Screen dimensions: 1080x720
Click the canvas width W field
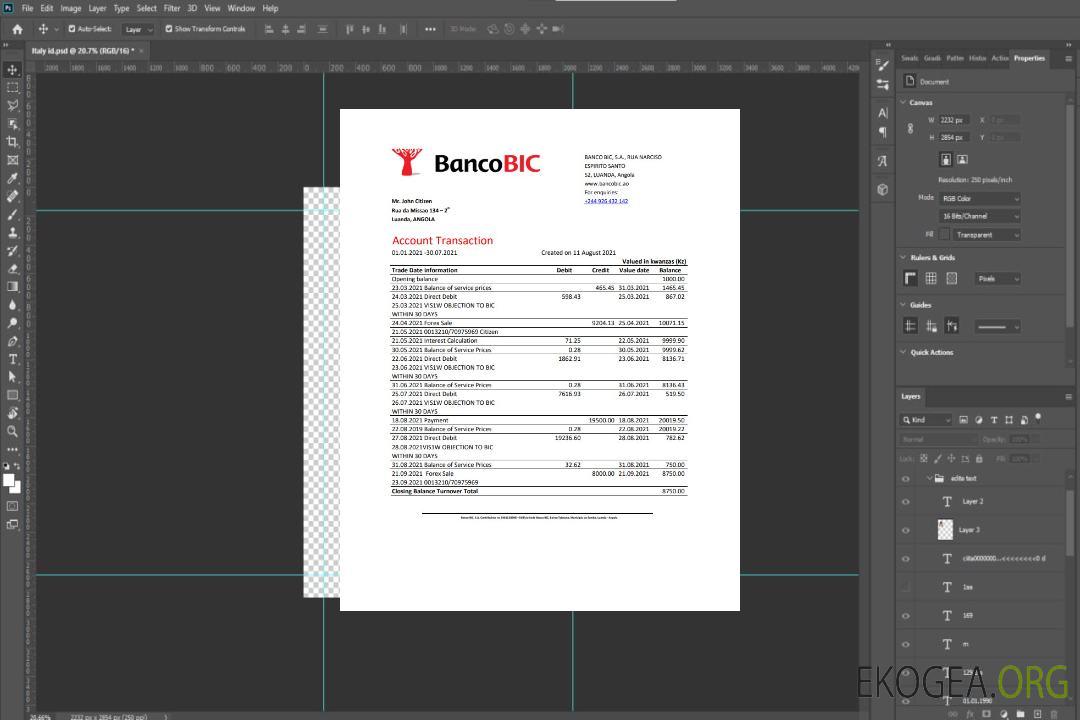954,120
